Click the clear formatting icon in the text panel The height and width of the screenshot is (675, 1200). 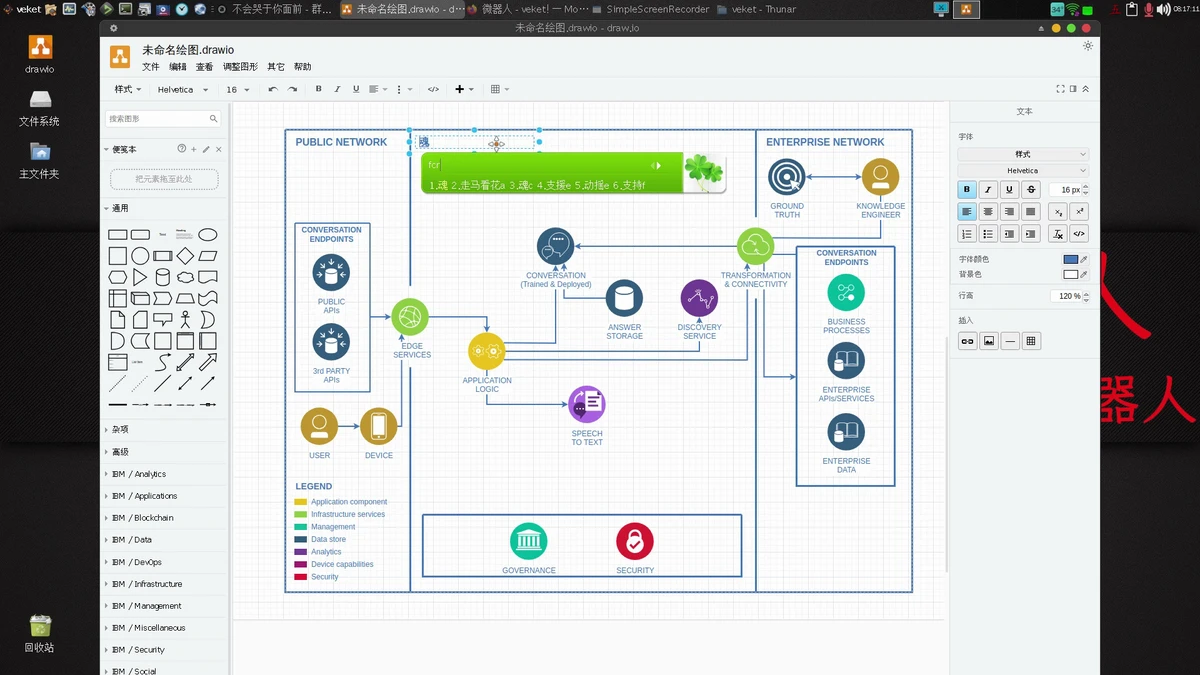pos(1058,234)
